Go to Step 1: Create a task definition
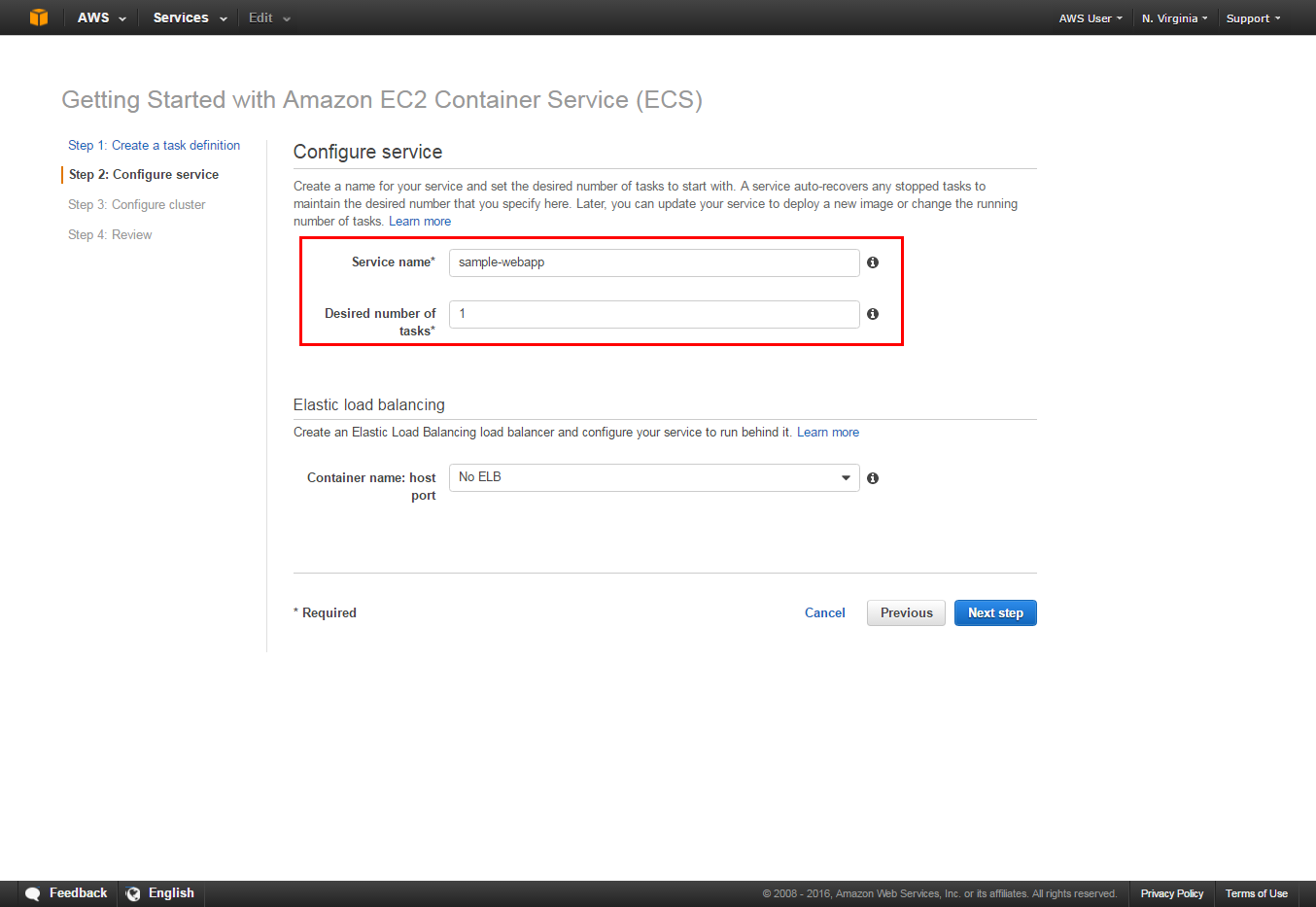1316x907 pixels. pos(154,145)
